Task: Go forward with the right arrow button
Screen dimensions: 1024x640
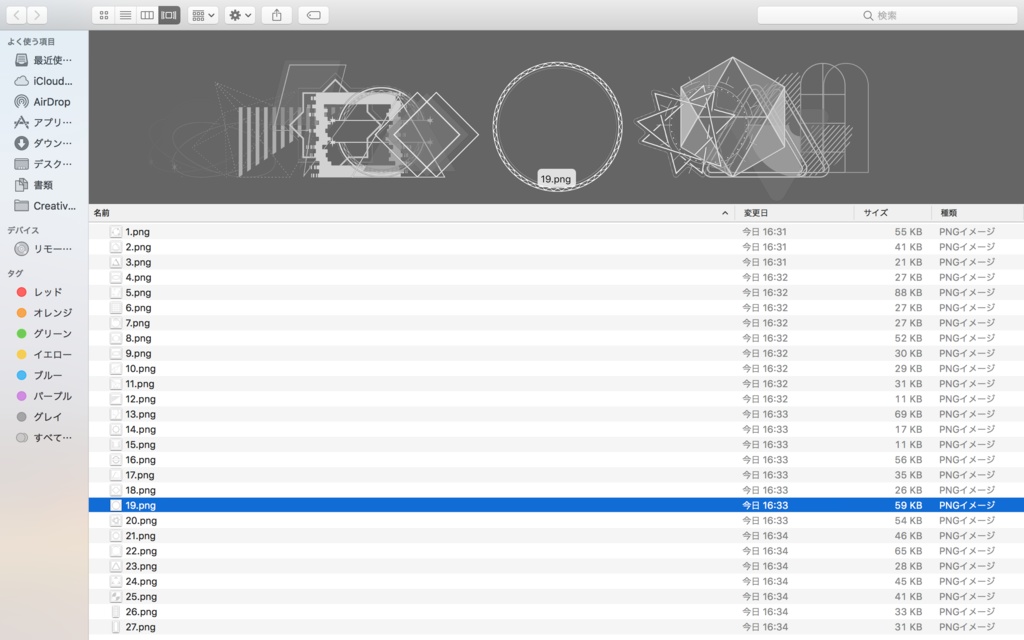Action: pos(37,15)
